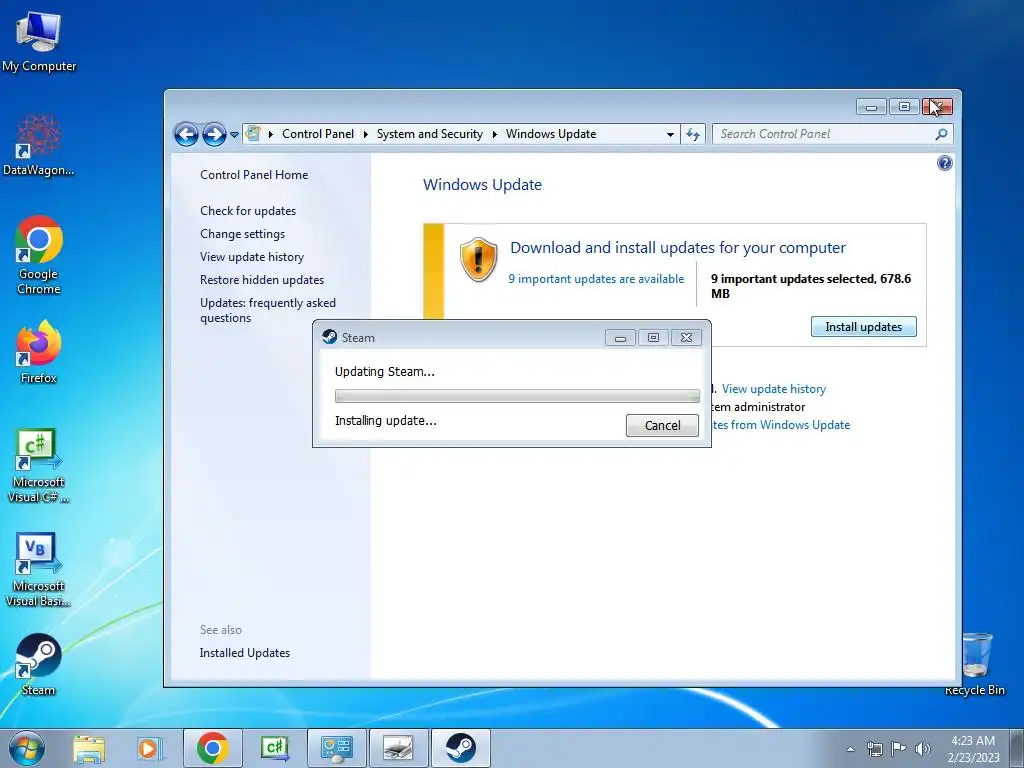Go back in Control Panel

tap(186, 135)
